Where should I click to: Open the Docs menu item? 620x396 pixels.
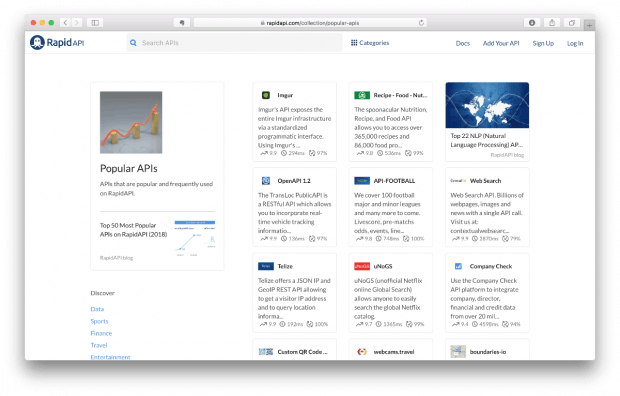[x=463, y=43]
